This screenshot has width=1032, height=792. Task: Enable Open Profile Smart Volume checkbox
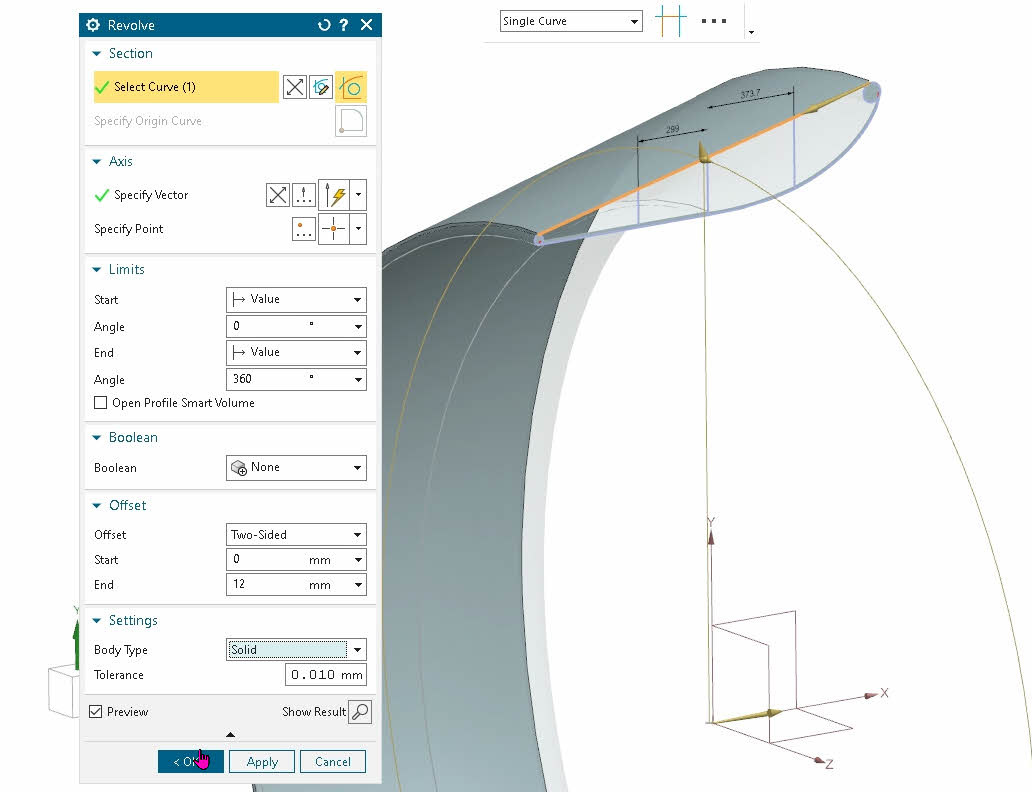pyautogui.click(x=100, y=403)
